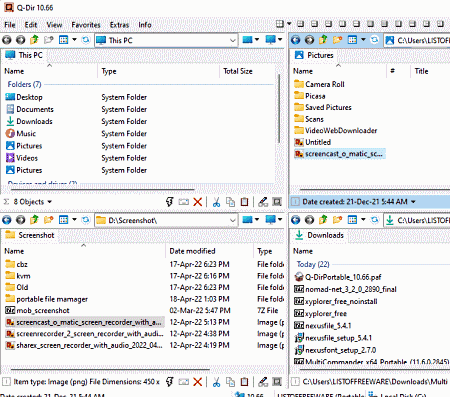Click the back arrow in the Downloads pane
Viewport: 450px width, 397px height.
pos(296,220)
